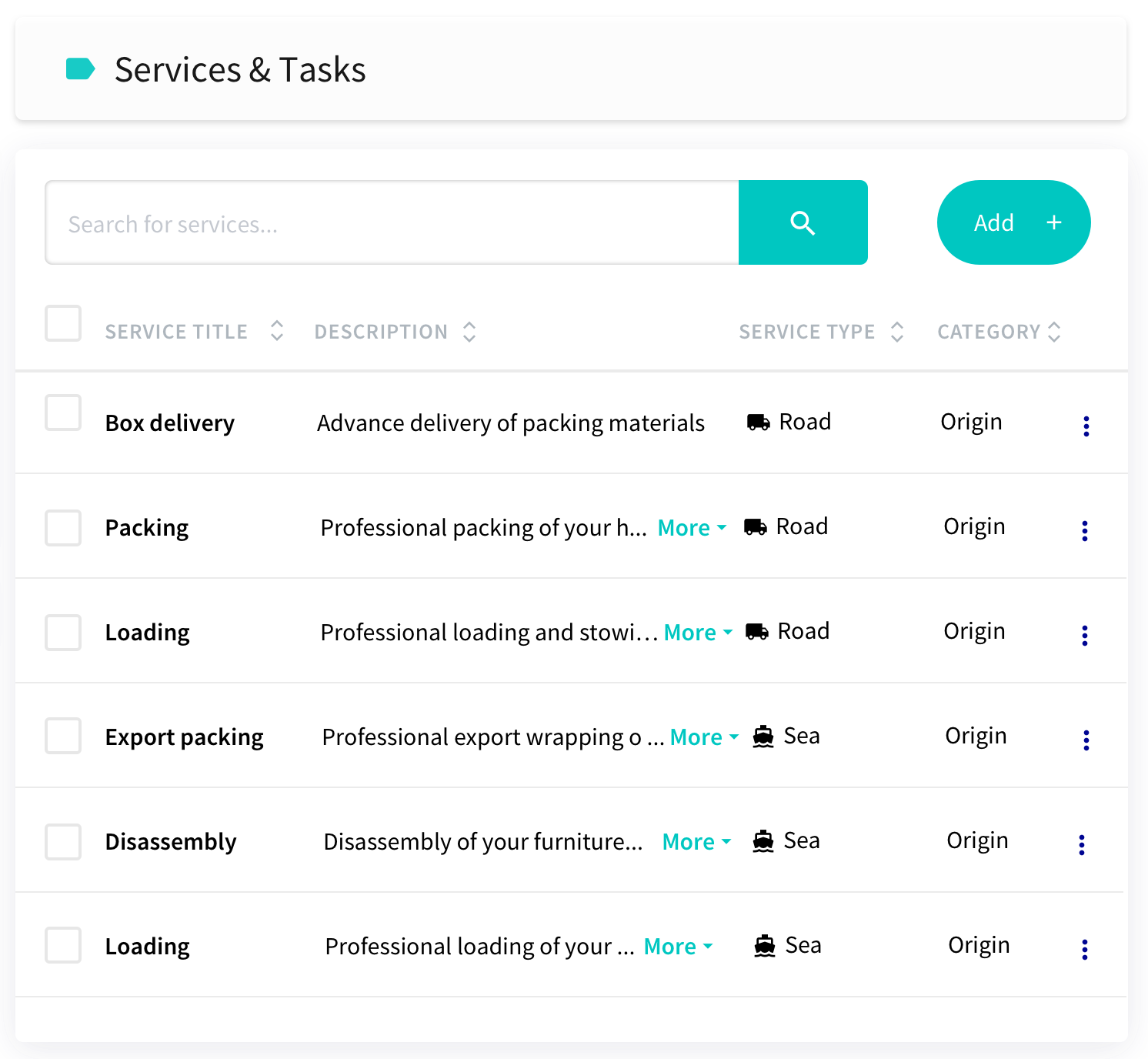The height and width of the screenshot is (1059, 1148).
Task: Click Origin category in Box delivery row
Action: coord(971,422)
